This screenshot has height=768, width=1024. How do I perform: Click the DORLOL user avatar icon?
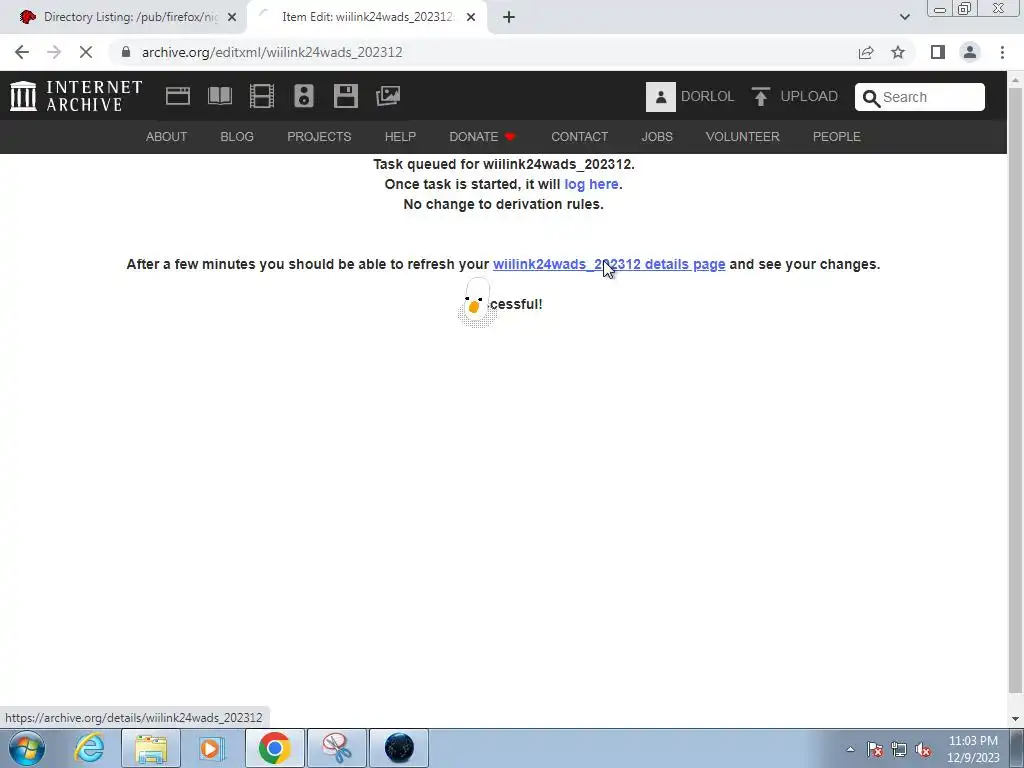pos(660,97)
